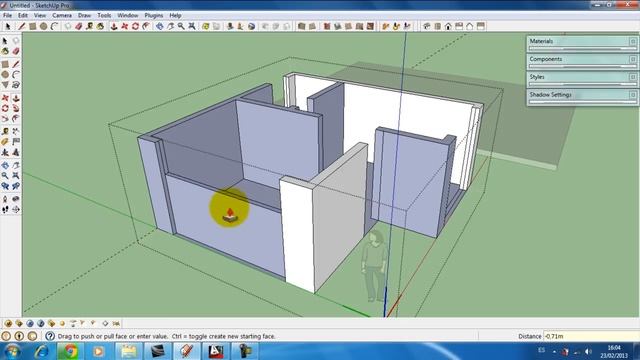Click the Google Earth preview icon
This screenshot has width=640, height=360.
251,26
